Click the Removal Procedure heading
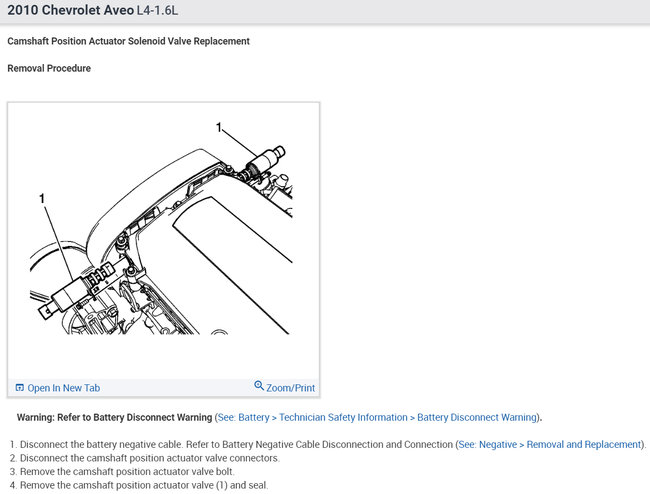The width and height of the screenshot is (650, 494). click(x=49, y=68)
